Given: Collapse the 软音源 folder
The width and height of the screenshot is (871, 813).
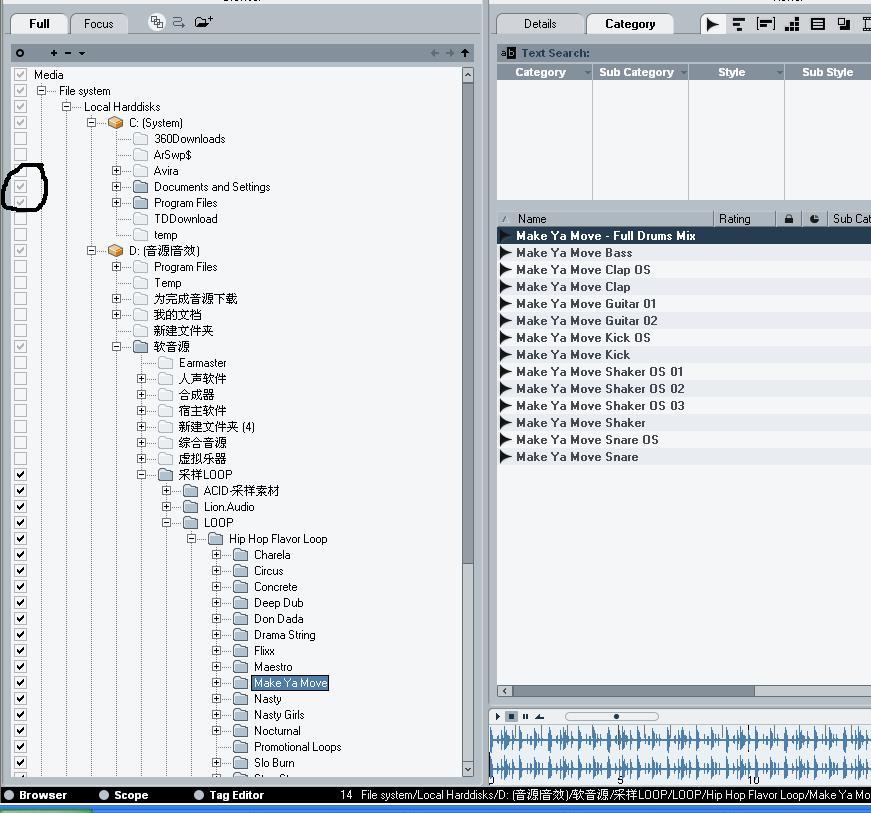Looking at the screenshot, I should coord(116,347).
